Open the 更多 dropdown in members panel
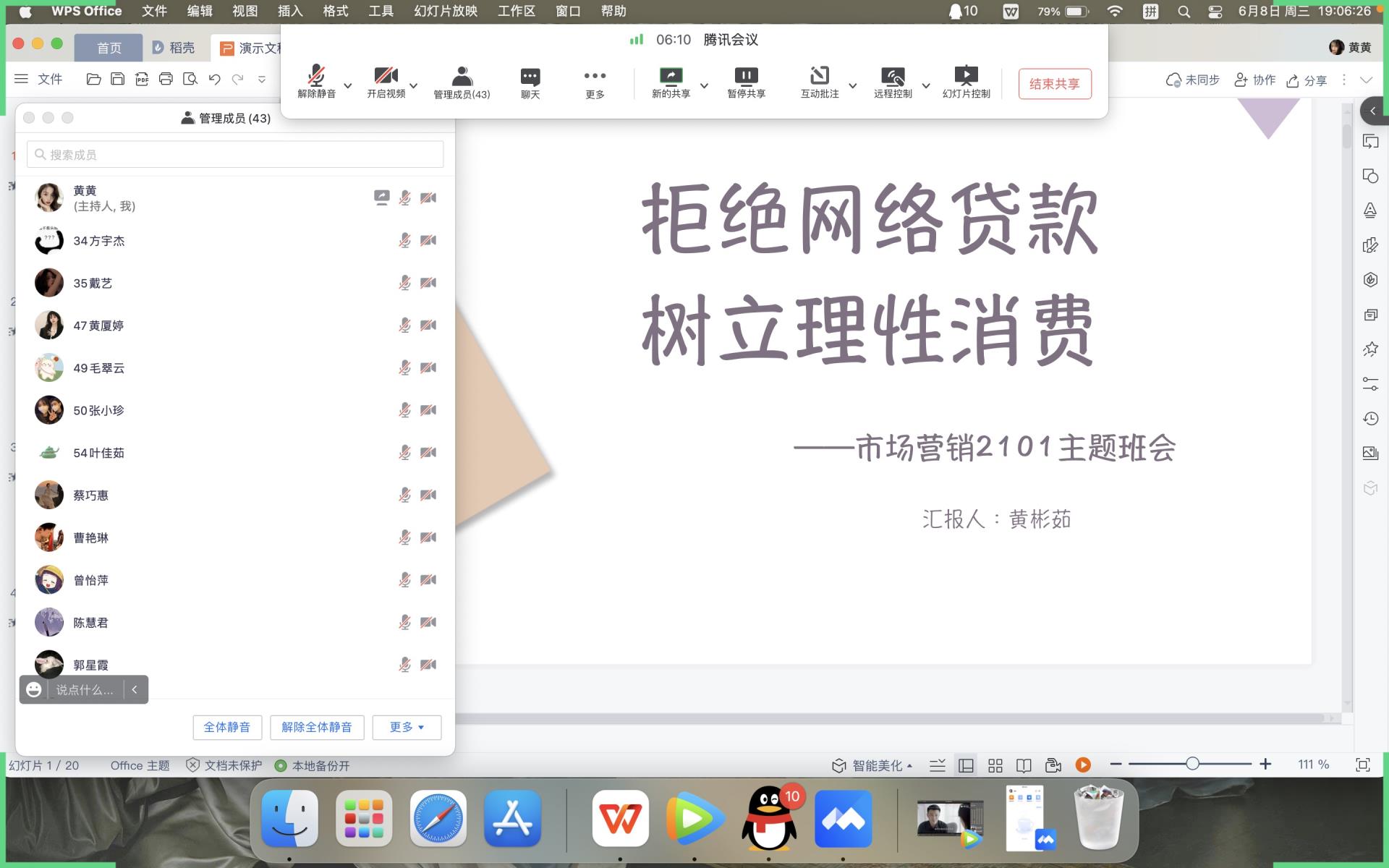 407,727
